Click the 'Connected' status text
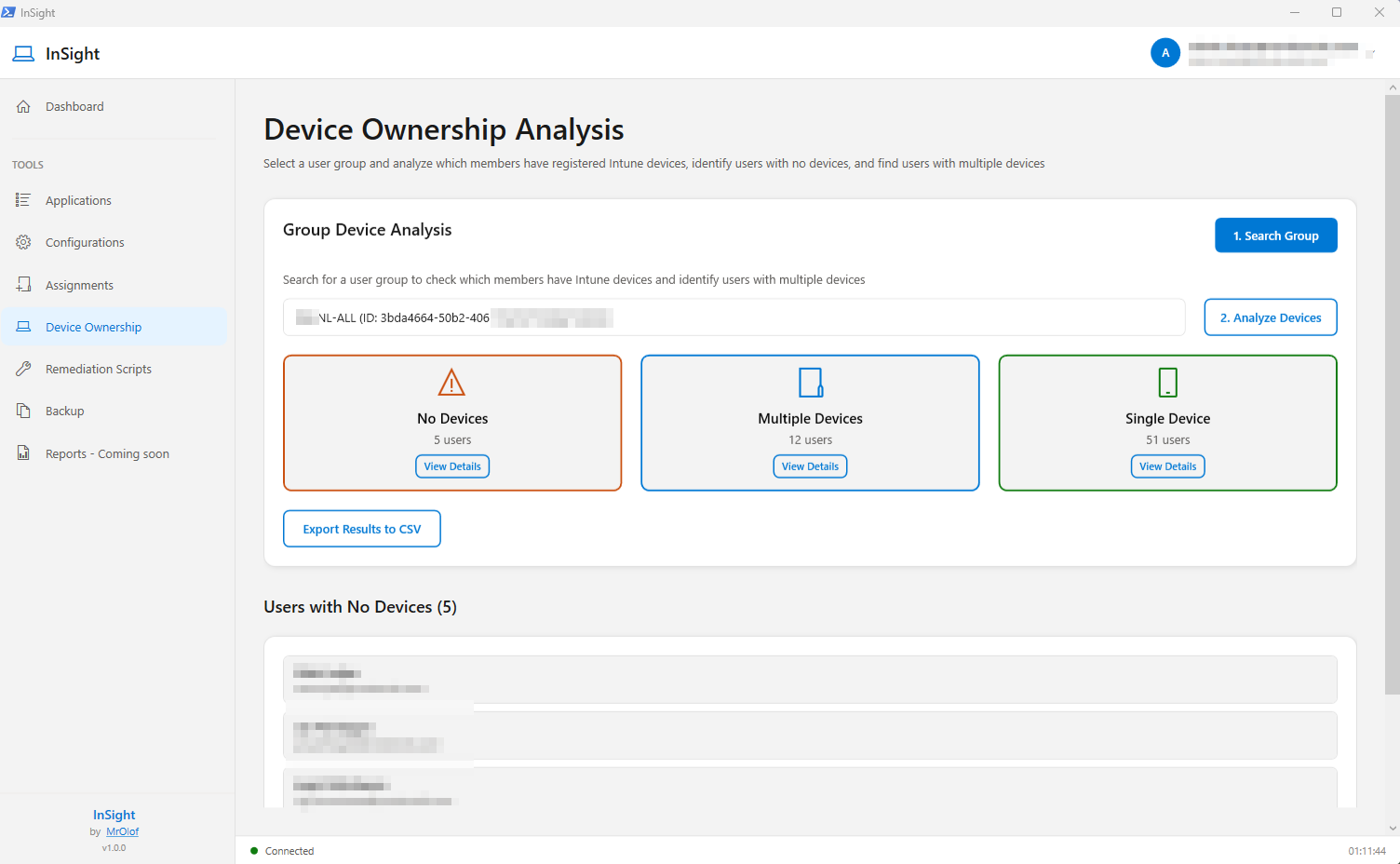This screenshot has height=864, width=1400. [289, 851]
